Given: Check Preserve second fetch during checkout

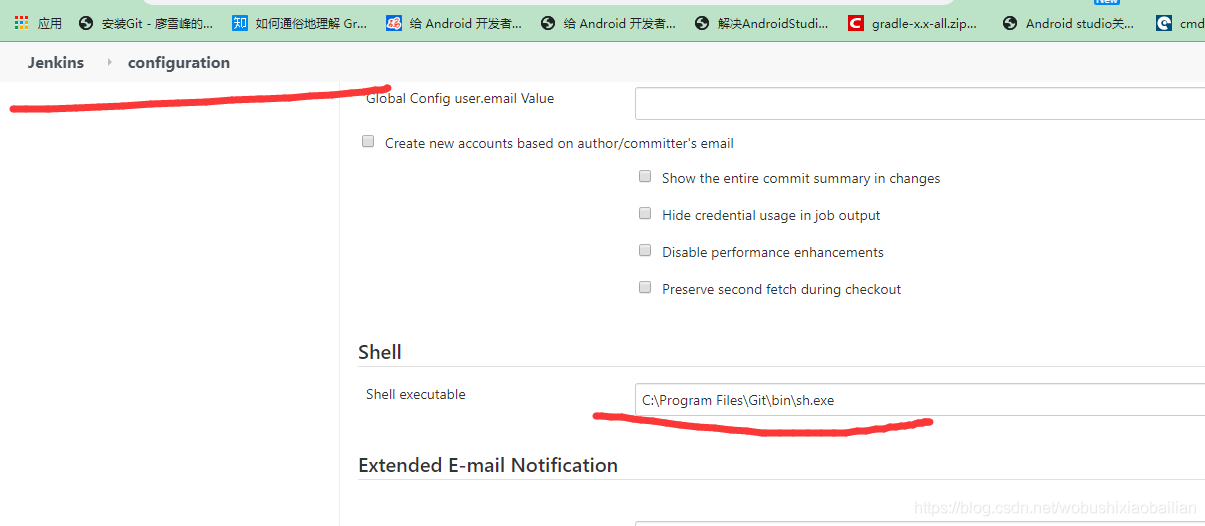Looking at the screenshot, I should pos(645,288).
